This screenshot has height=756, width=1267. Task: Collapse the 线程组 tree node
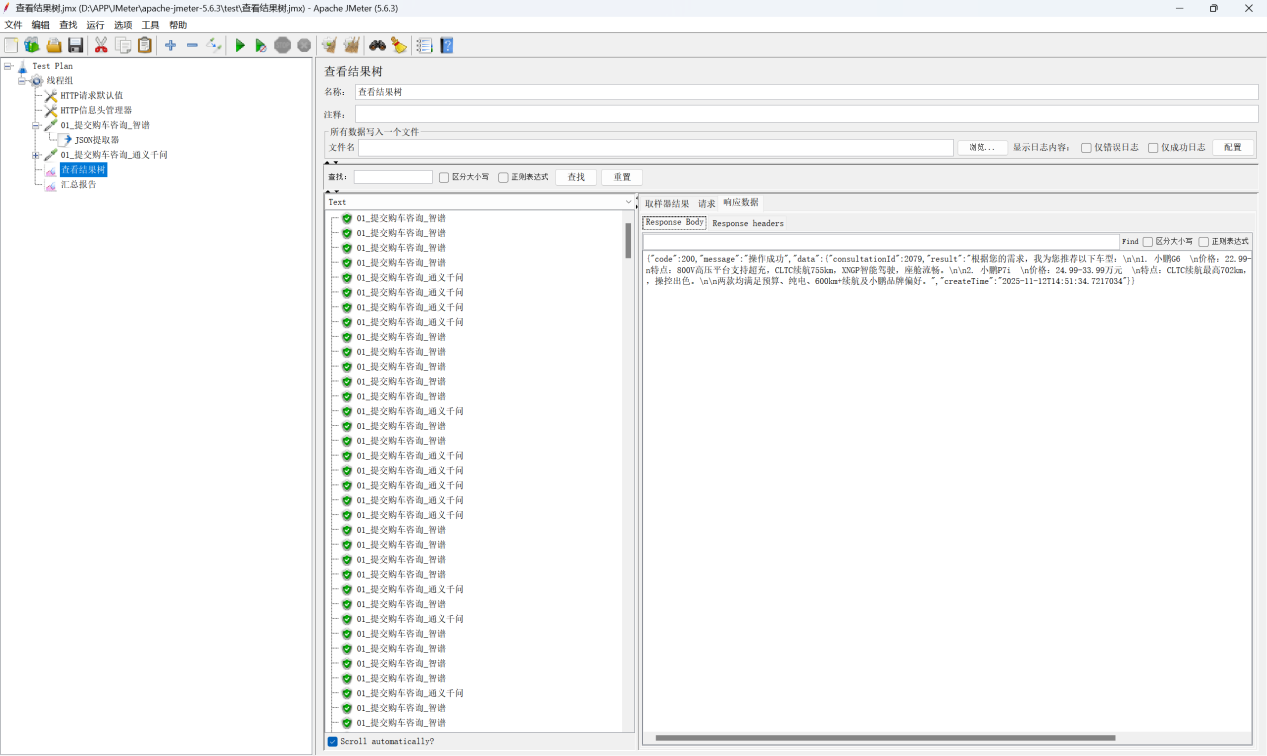[x=22, y=81]
